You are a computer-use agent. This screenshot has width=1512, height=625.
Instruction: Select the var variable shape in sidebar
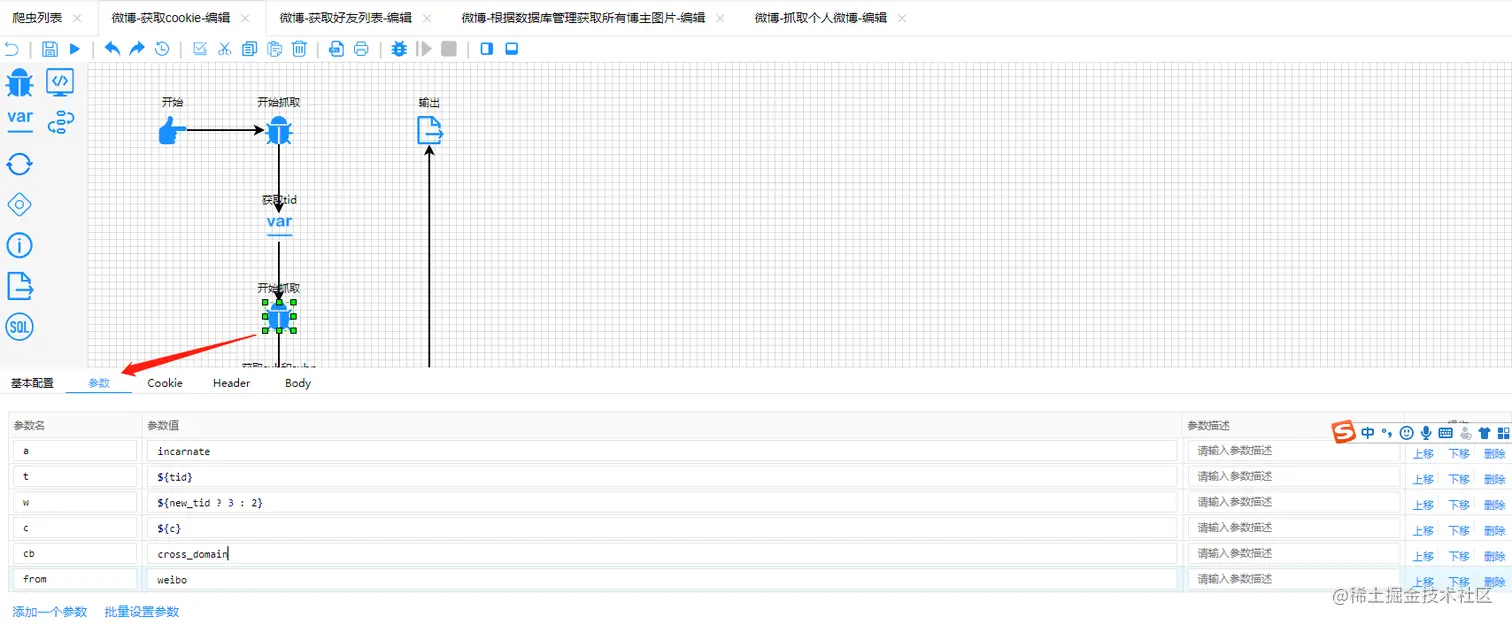pos(20,120)
